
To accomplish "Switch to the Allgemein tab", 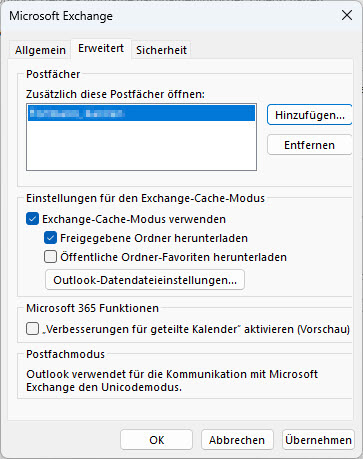I will tap(40, 50).
